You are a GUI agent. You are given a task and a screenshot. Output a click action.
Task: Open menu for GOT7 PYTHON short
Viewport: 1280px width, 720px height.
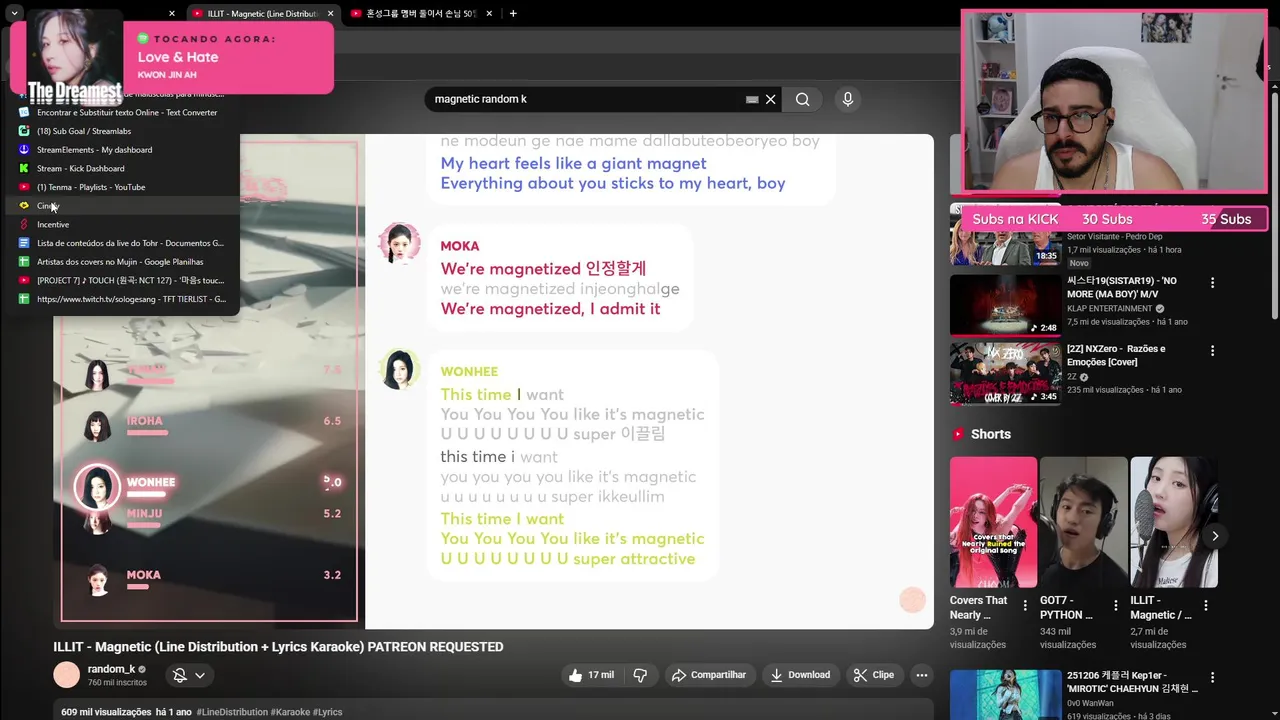pyautogui.click(x=1115, y=605)
